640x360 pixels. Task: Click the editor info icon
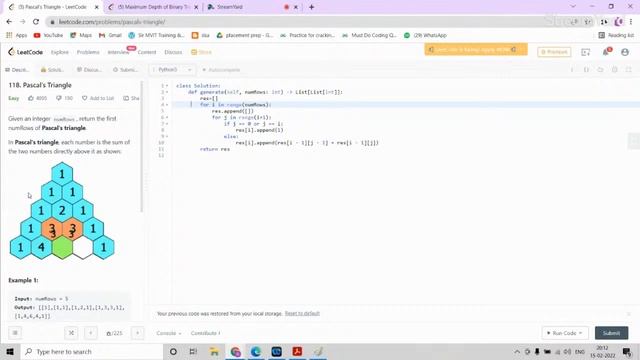[572, 70]
